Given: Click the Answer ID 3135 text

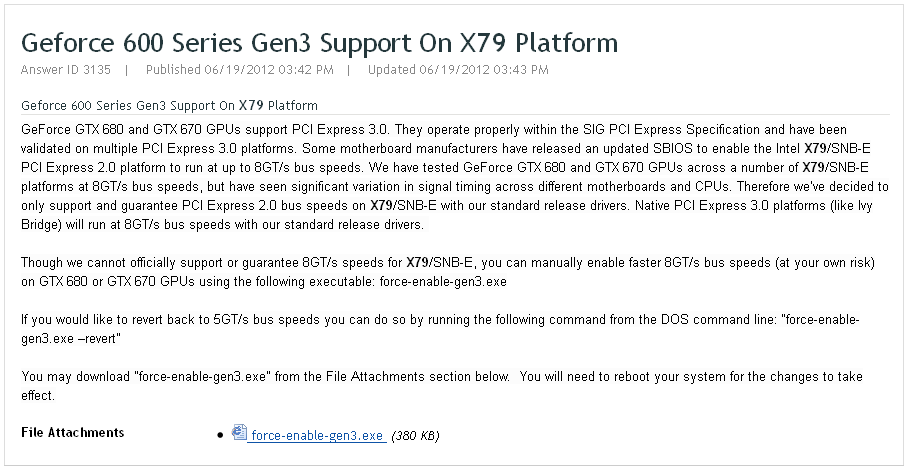Looking at the screenshot, I should point(65,70).
